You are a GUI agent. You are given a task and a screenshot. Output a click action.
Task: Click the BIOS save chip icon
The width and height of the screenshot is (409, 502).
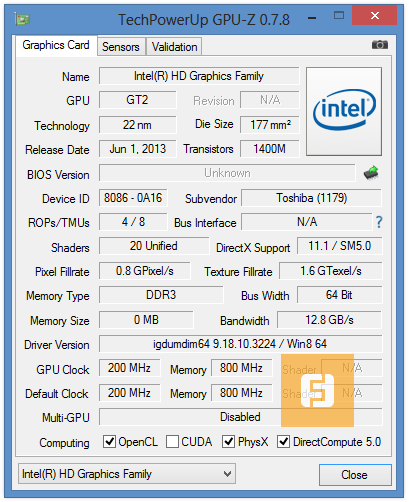371,173
